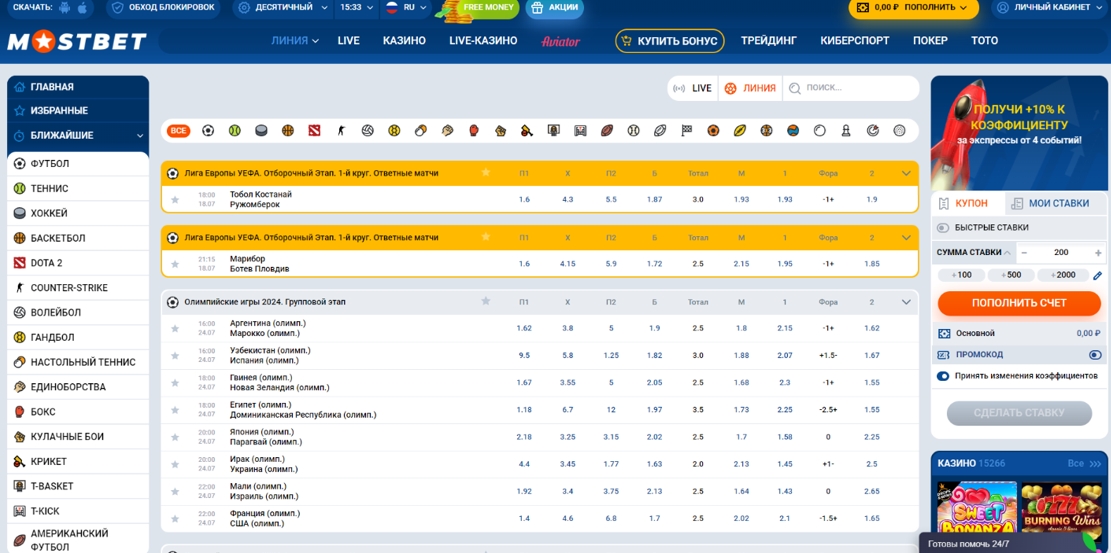Open НАСТОЛЬНЫЙ ТЕННИС in the sidebar
The width and height of the screenshot is (1111, 553).
coord(78,362)
